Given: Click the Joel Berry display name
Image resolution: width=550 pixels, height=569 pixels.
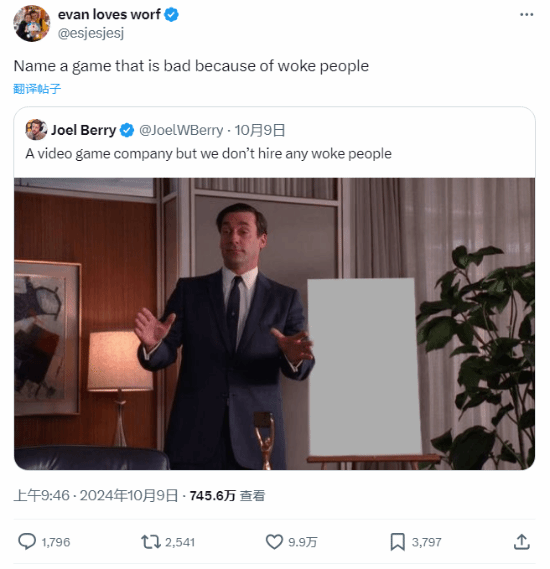Looking at the screenshot, I should coord(83,130).
